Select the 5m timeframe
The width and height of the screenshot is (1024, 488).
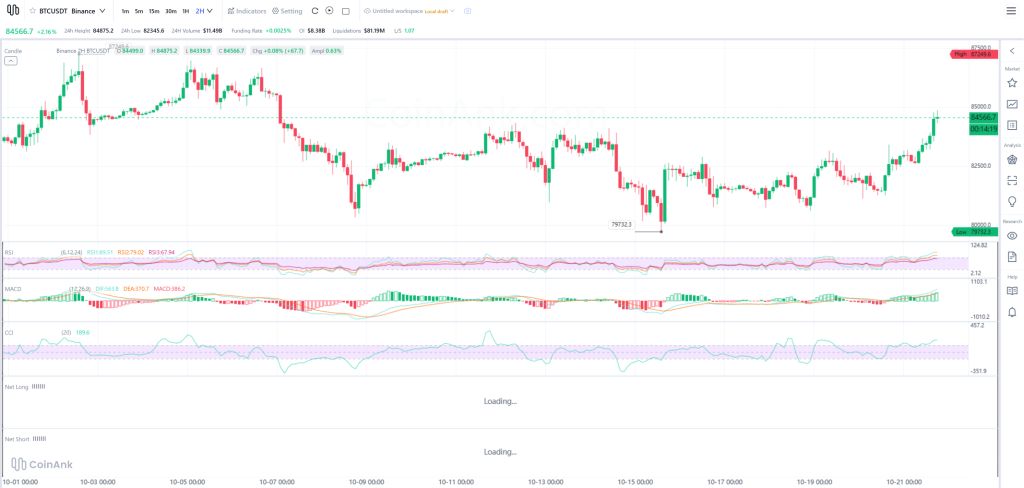pyautogui.click(x=139, y=11)
